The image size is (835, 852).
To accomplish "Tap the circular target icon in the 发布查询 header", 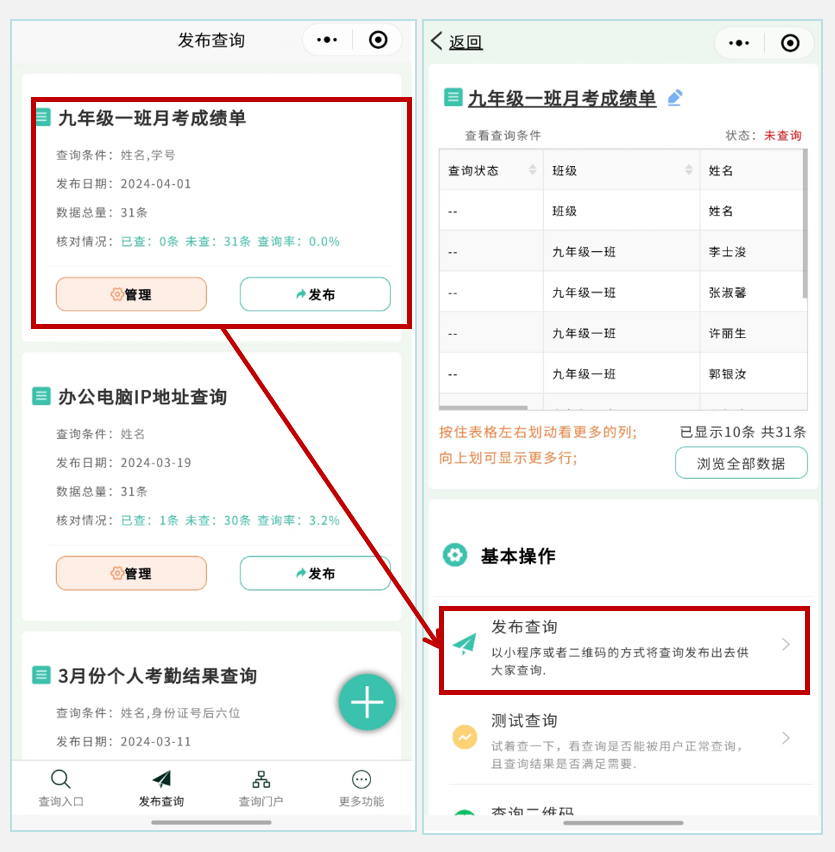I will pos(378,40).
